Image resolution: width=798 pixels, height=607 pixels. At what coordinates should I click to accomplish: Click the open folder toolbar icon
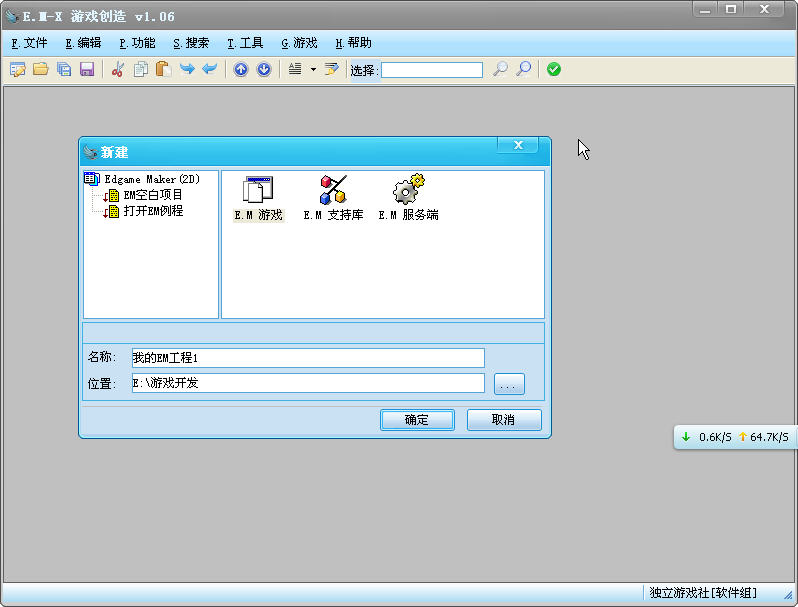41,69
